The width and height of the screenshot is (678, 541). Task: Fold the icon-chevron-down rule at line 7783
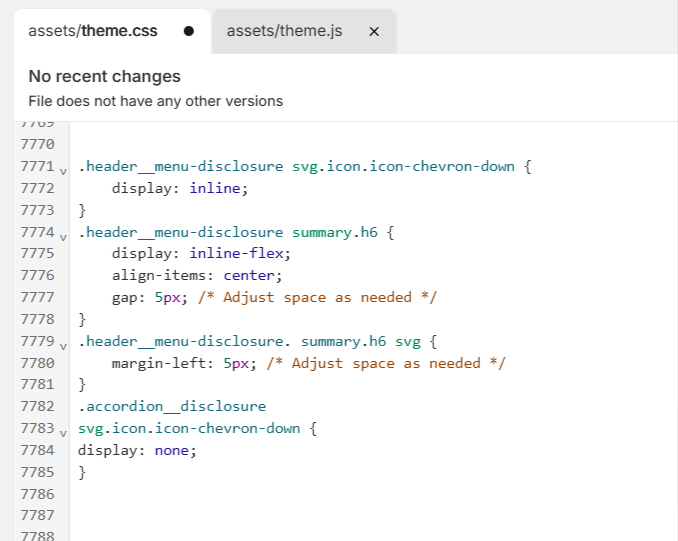63,433
